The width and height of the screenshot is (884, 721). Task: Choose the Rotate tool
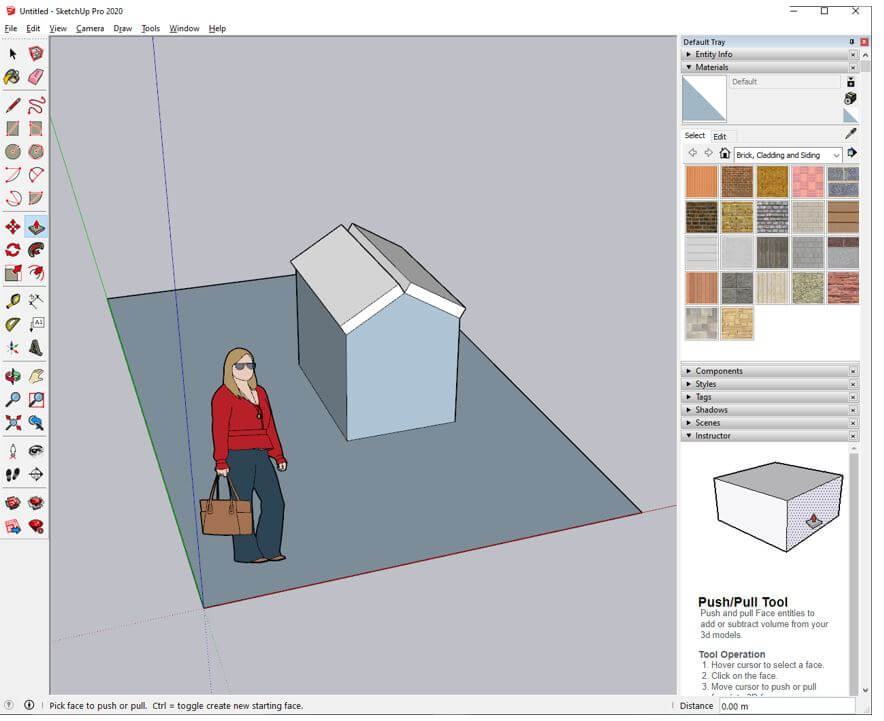click(x=13, y=250)
